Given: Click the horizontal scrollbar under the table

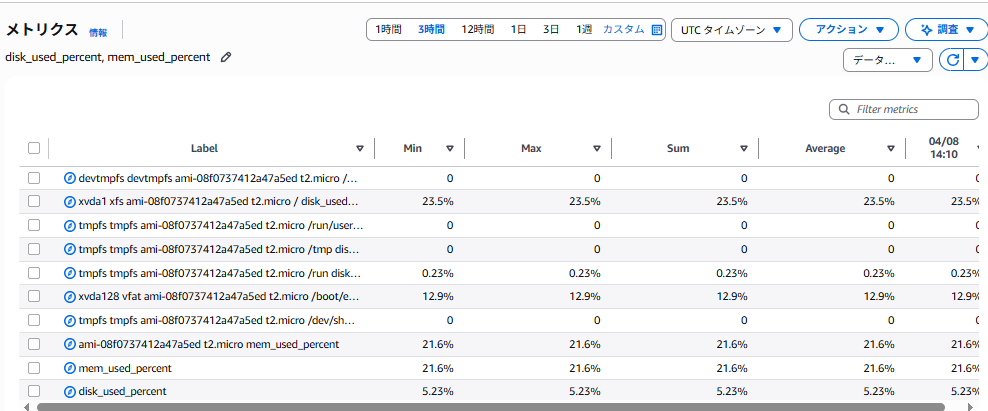Looking at the screenshot, I should [490, 407].
